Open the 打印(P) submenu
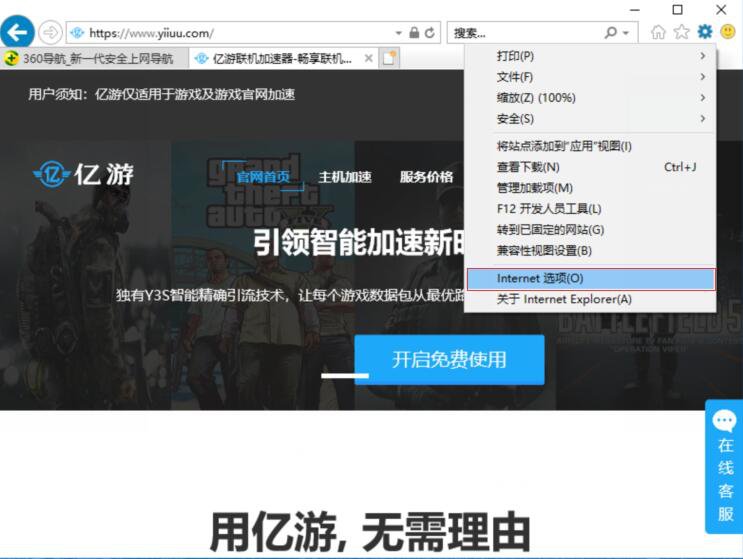 click(x=590, y=56)
